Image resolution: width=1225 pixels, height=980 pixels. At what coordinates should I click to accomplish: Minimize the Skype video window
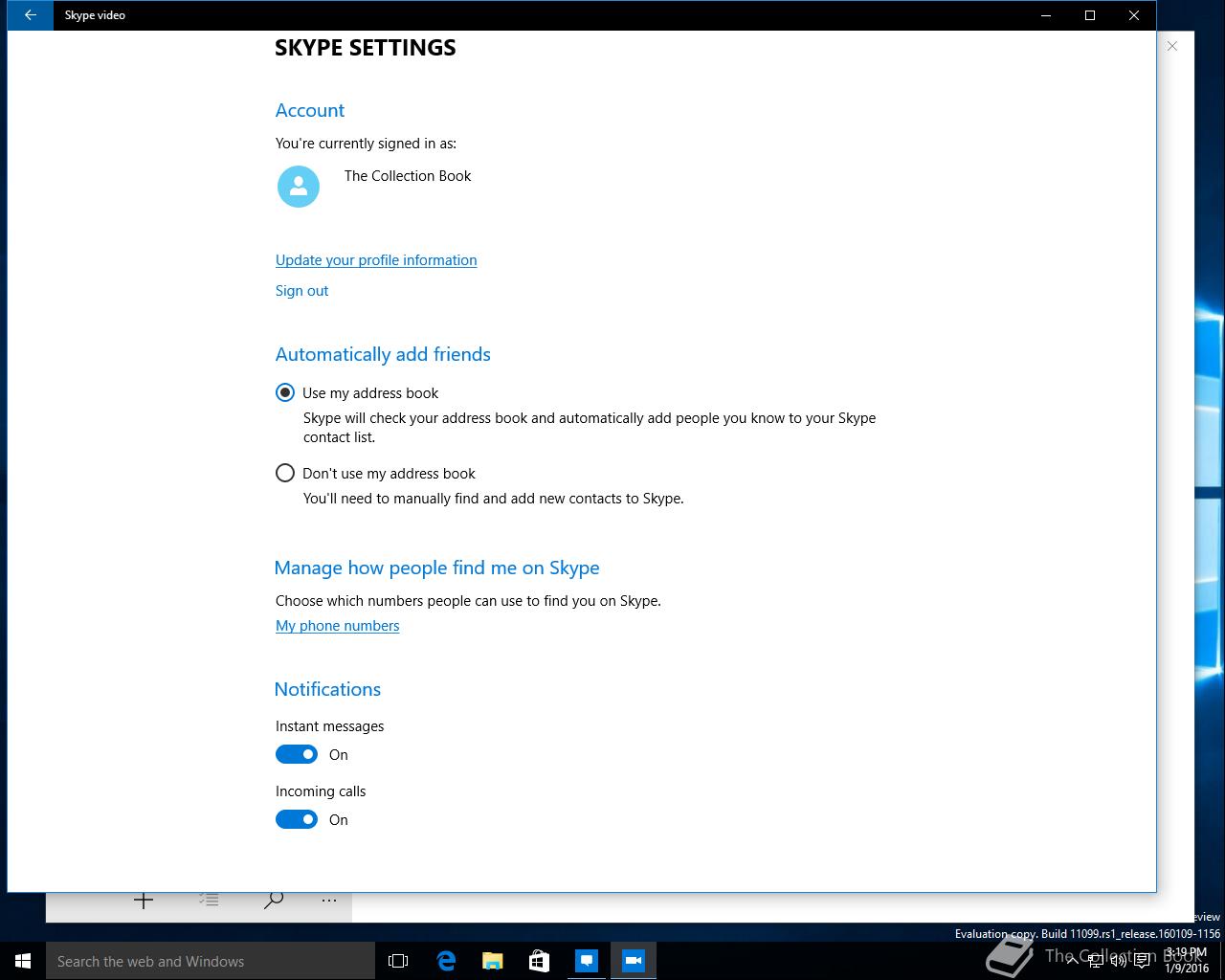1046,15
